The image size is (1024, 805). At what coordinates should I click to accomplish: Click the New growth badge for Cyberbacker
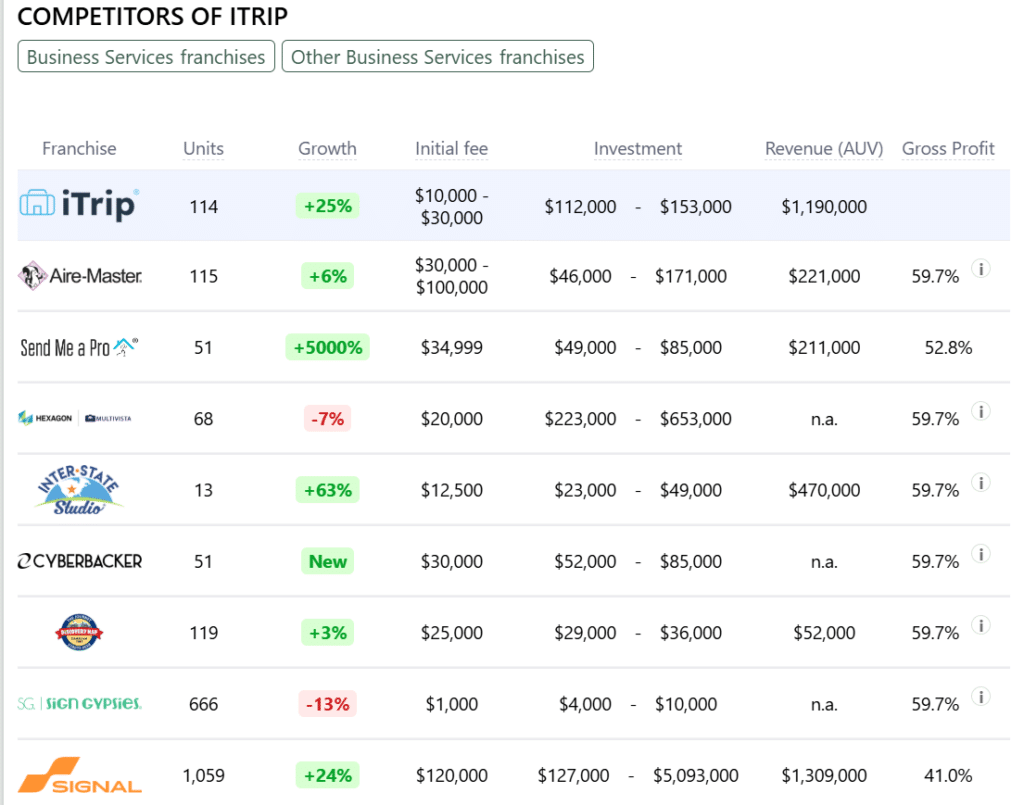click(327, 561)
